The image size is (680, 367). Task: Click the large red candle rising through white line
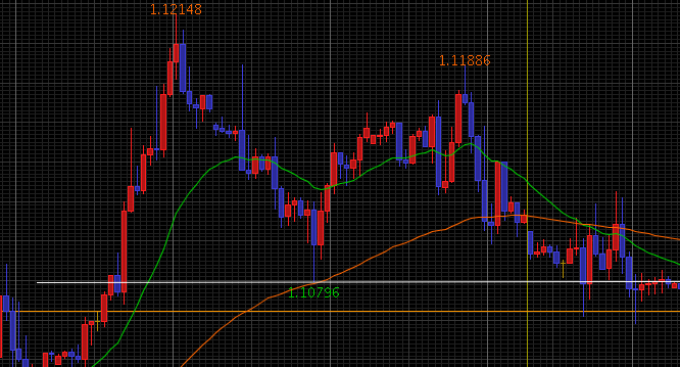(x=124, y=252)
